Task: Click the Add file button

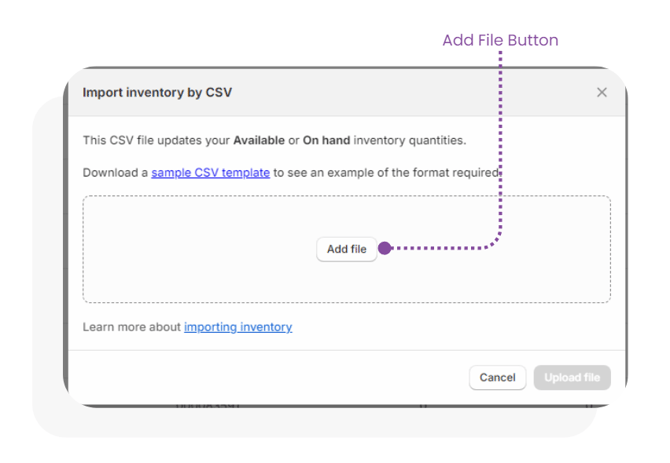Action: click(346, 249)
